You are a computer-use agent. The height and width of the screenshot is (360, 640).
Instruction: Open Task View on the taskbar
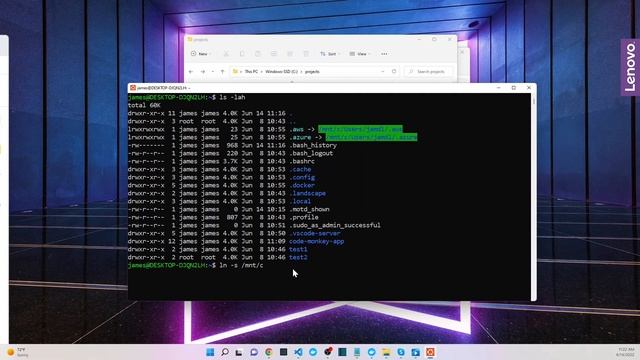[239, 352]
